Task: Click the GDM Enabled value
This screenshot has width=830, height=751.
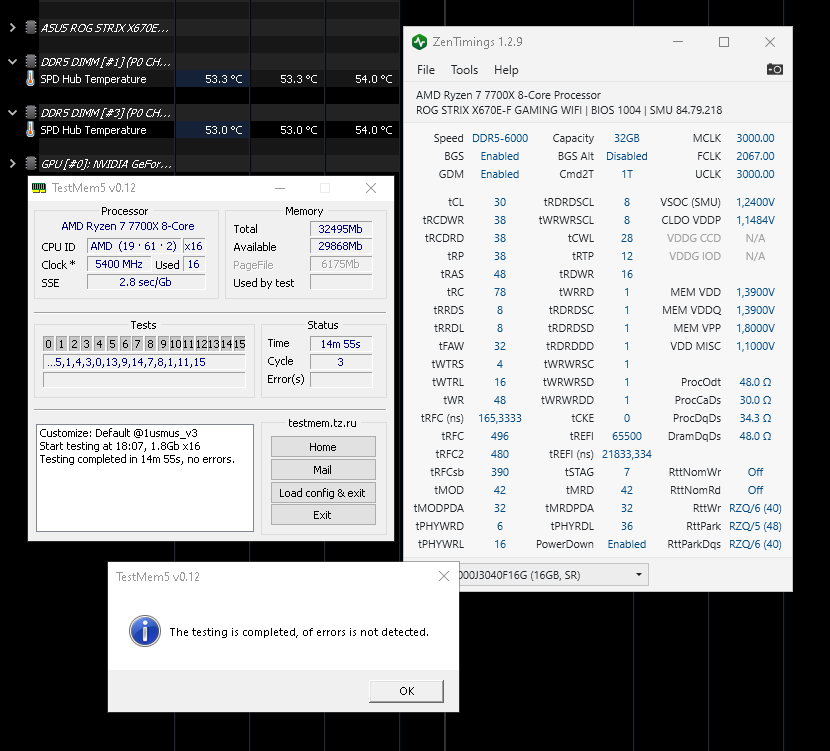Action: (500, 174)
